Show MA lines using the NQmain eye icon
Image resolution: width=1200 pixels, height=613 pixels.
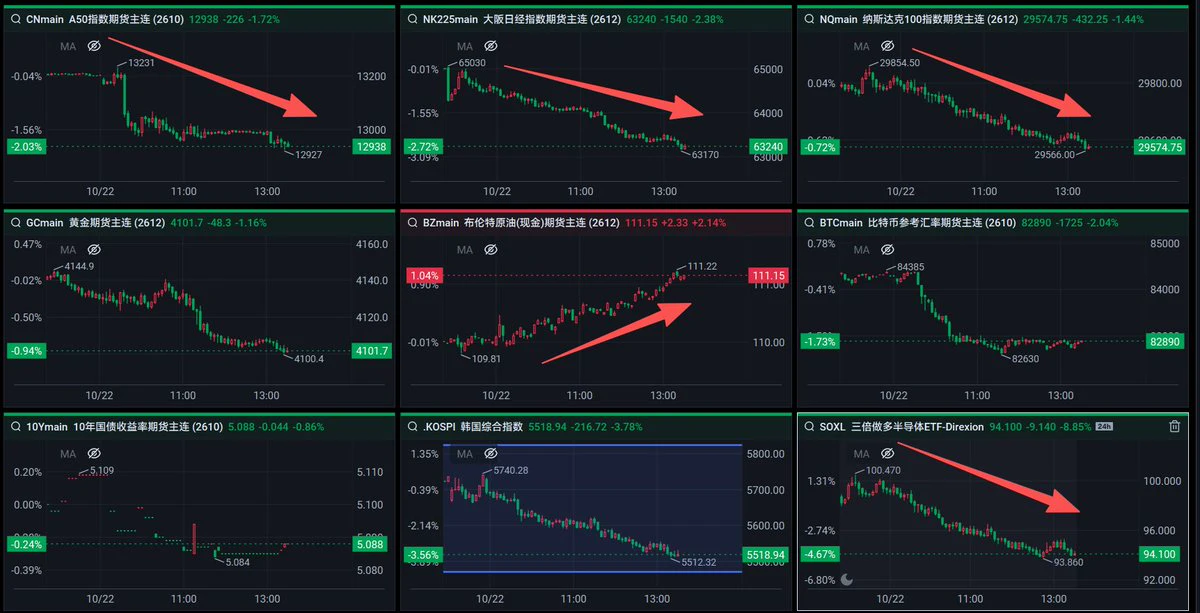pyautogui.click(x=890, y=46)
